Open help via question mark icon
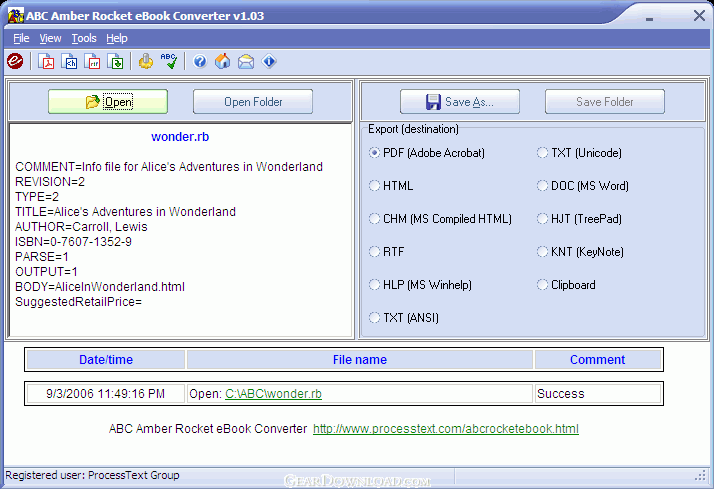The height and width of the screenshot is (489, 714). [x=200, y=61]
